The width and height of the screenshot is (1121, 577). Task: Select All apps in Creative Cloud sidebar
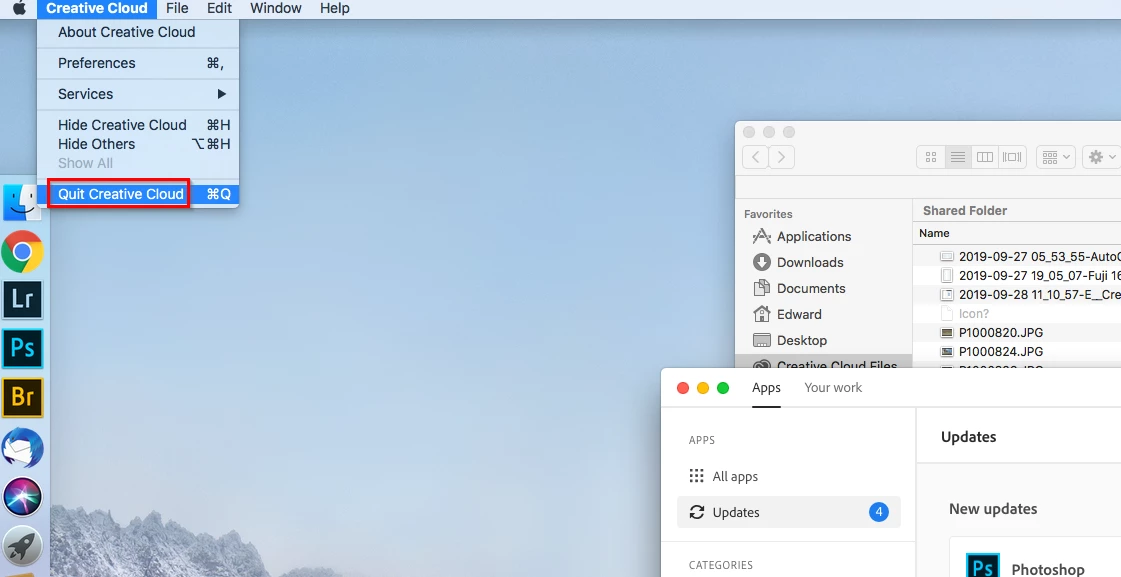(x=789, y=476)
